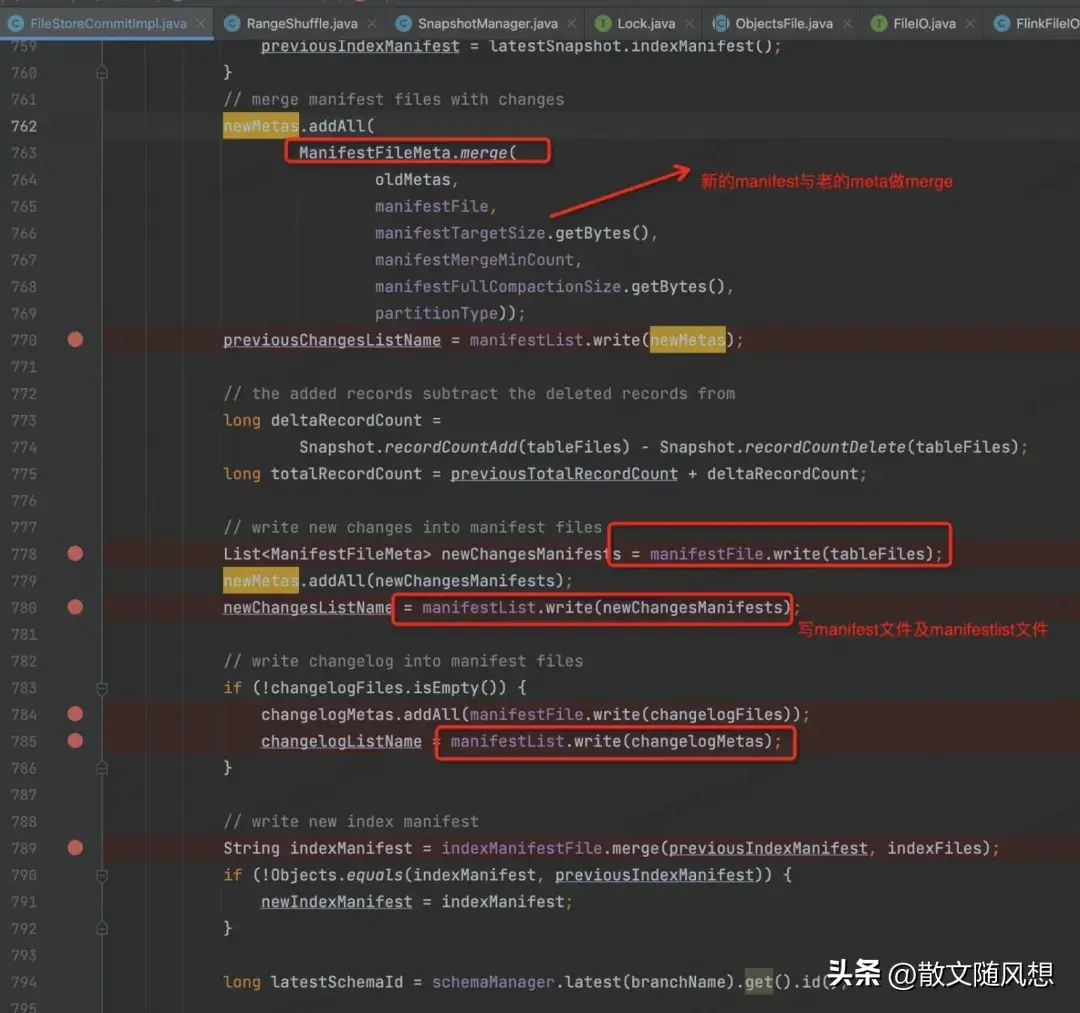This screenshot has height=1013, width=1080.
Task: Click line number 762 in the gutter
Action: click(x=24, y=126)
